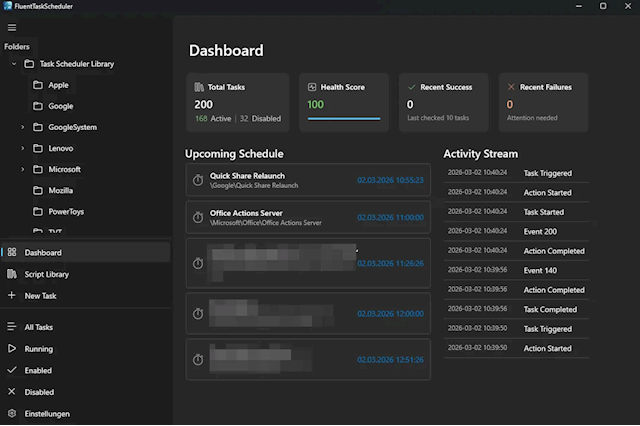Image resolution: width=640 pixels, height=426 pixels.
Task: Open Einstellungen via the gear icon
Action: pos(12,414)
